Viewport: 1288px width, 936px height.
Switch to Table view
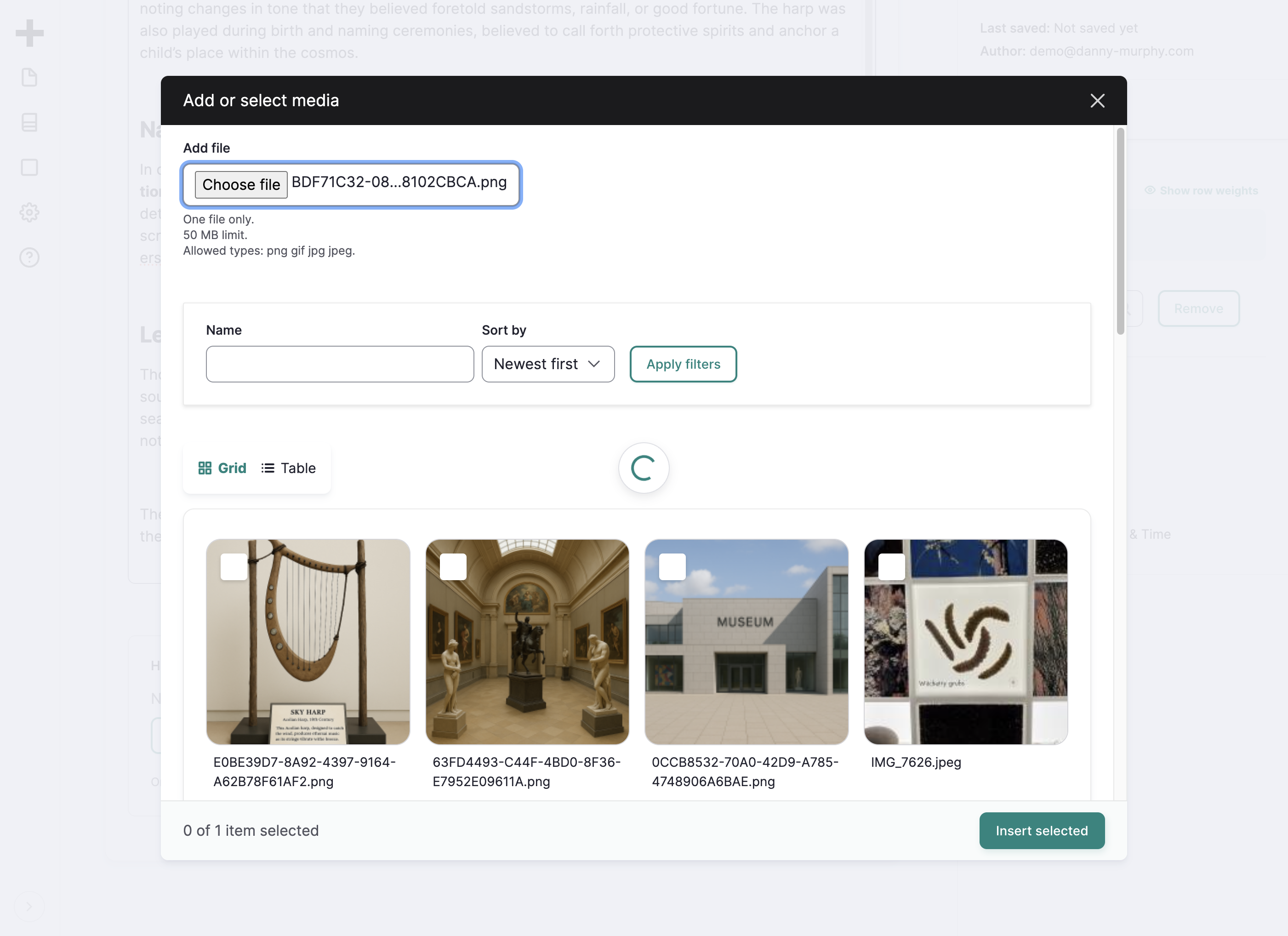click(289, 468)
